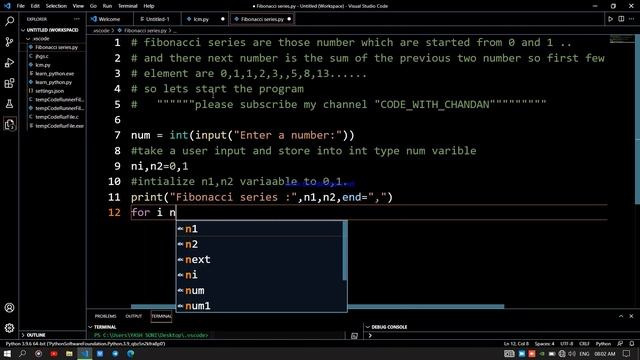Switch to OUTPUT panel tab
This screenshot has height=360, width=640.
[133, 316]
